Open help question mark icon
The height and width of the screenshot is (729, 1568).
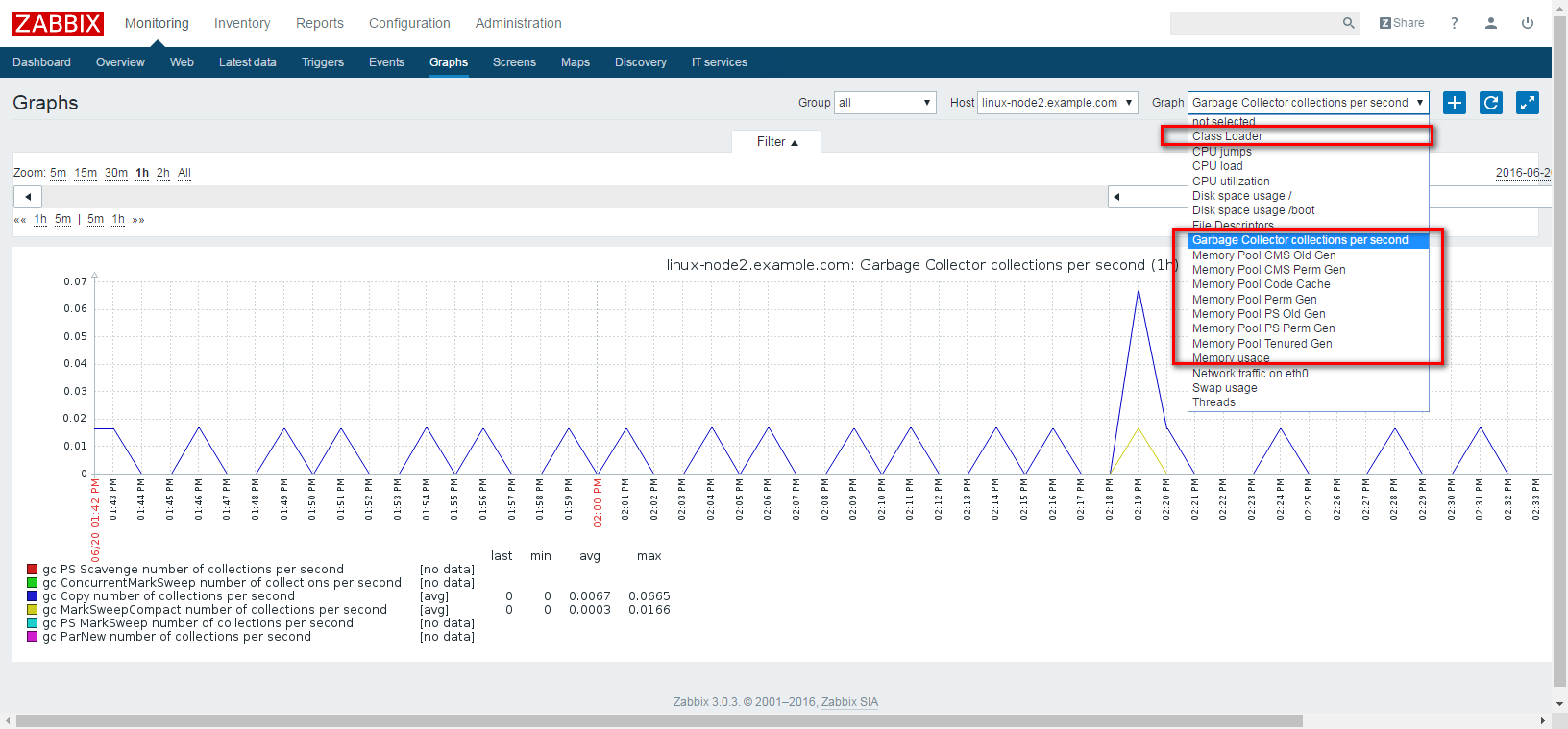(1455, 23)
